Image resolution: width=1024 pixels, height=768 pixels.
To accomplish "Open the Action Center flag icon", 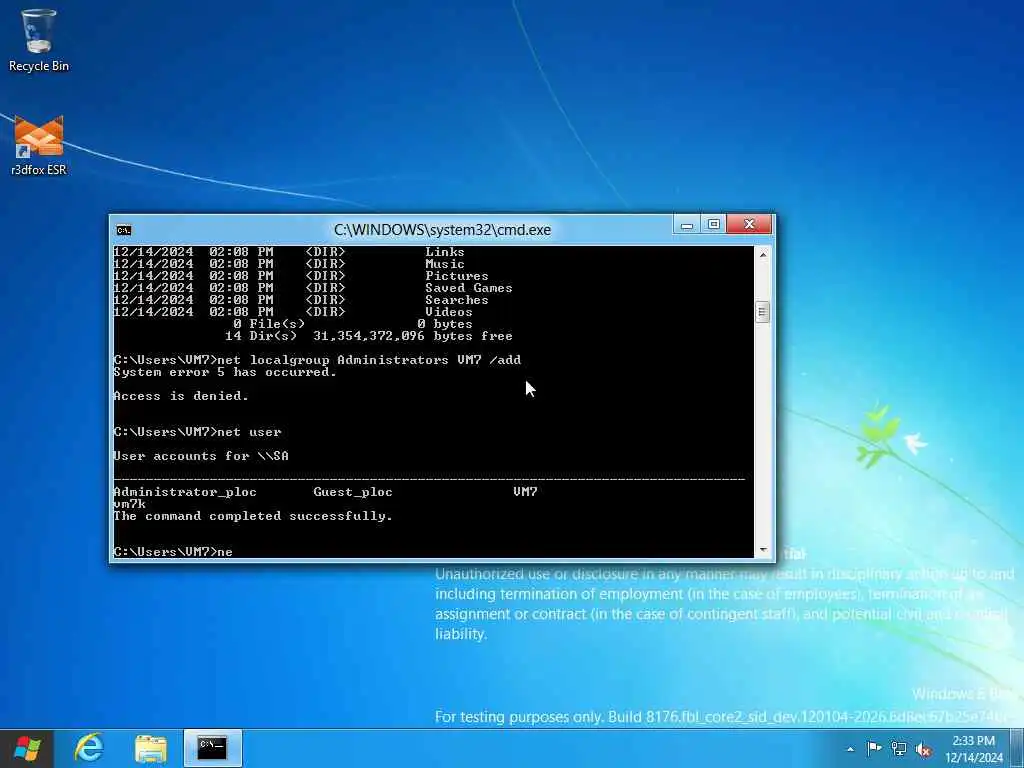I will tap(874, 749).
